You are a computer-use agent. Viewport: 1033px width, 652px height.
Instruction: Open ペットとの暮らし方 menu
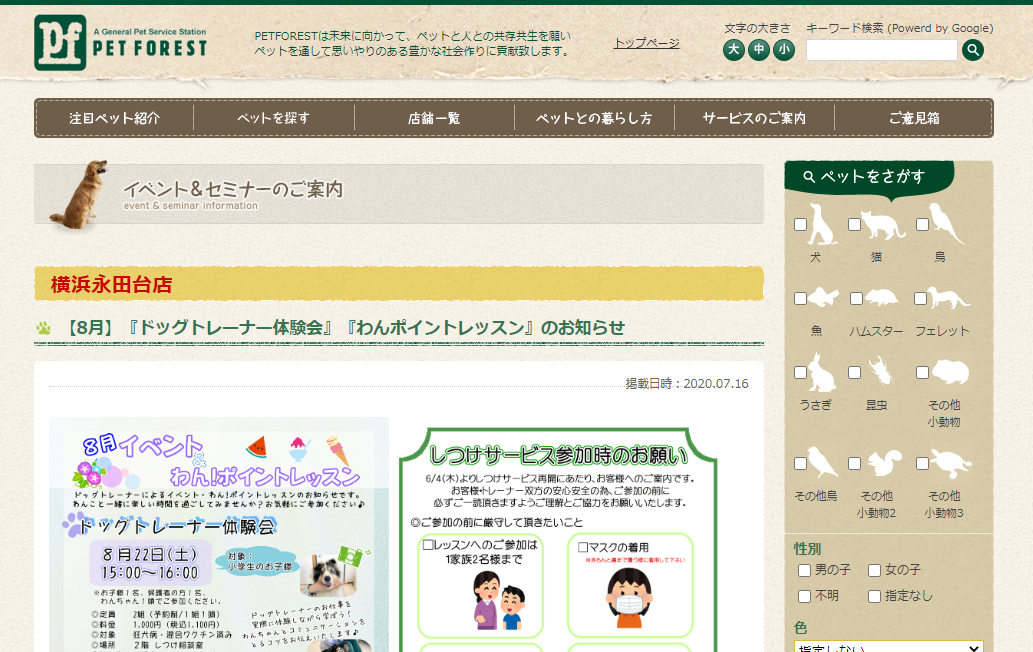click(x=594, y=119)
